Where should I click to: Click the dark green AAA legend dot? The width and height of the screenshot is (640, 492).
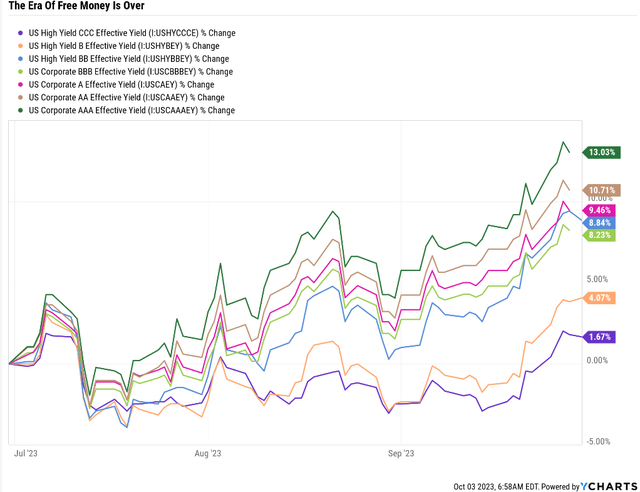tap(21, 111)
